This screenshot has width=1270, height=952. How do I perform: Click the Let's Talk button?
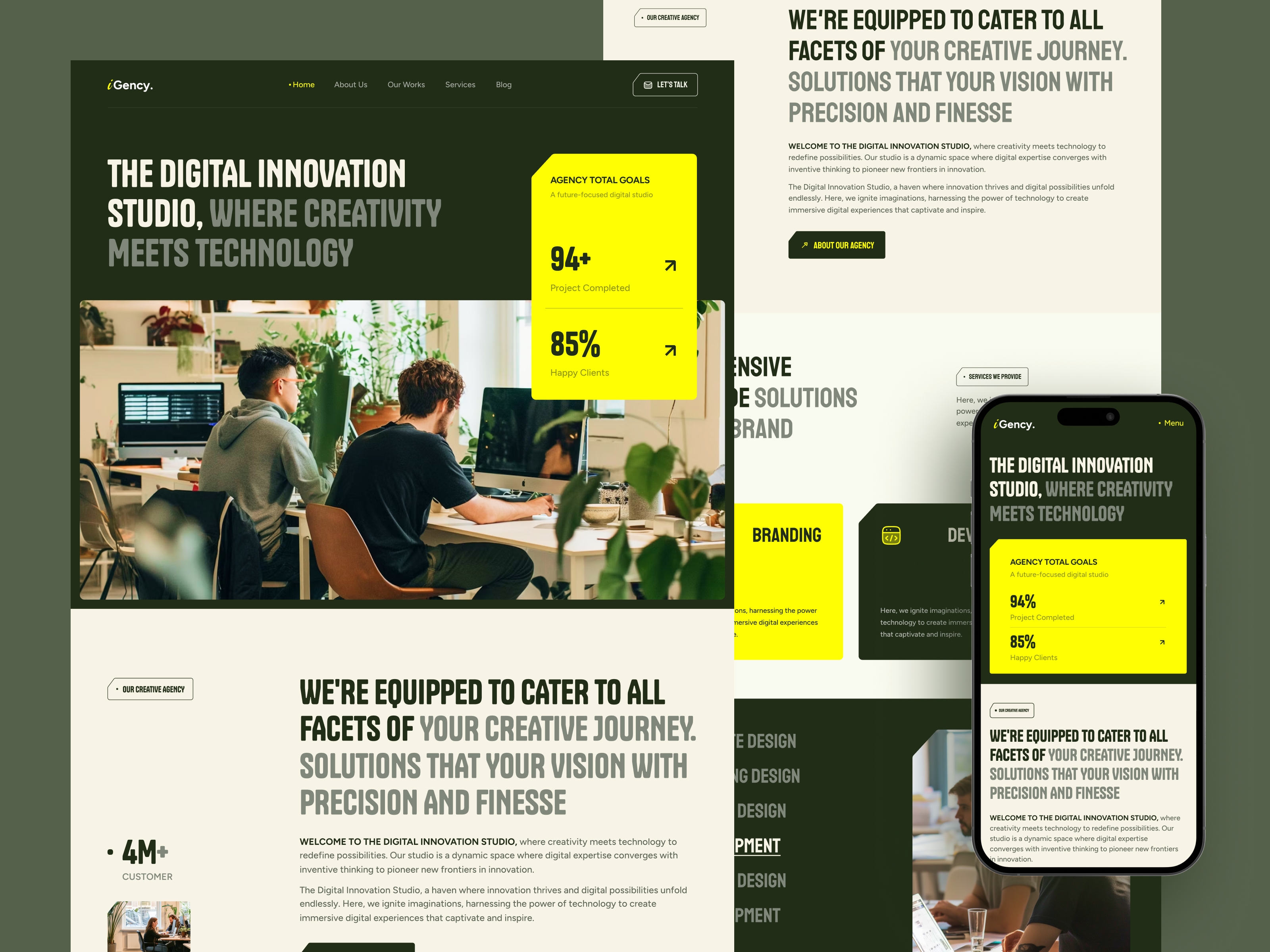(x=665, y=84)
